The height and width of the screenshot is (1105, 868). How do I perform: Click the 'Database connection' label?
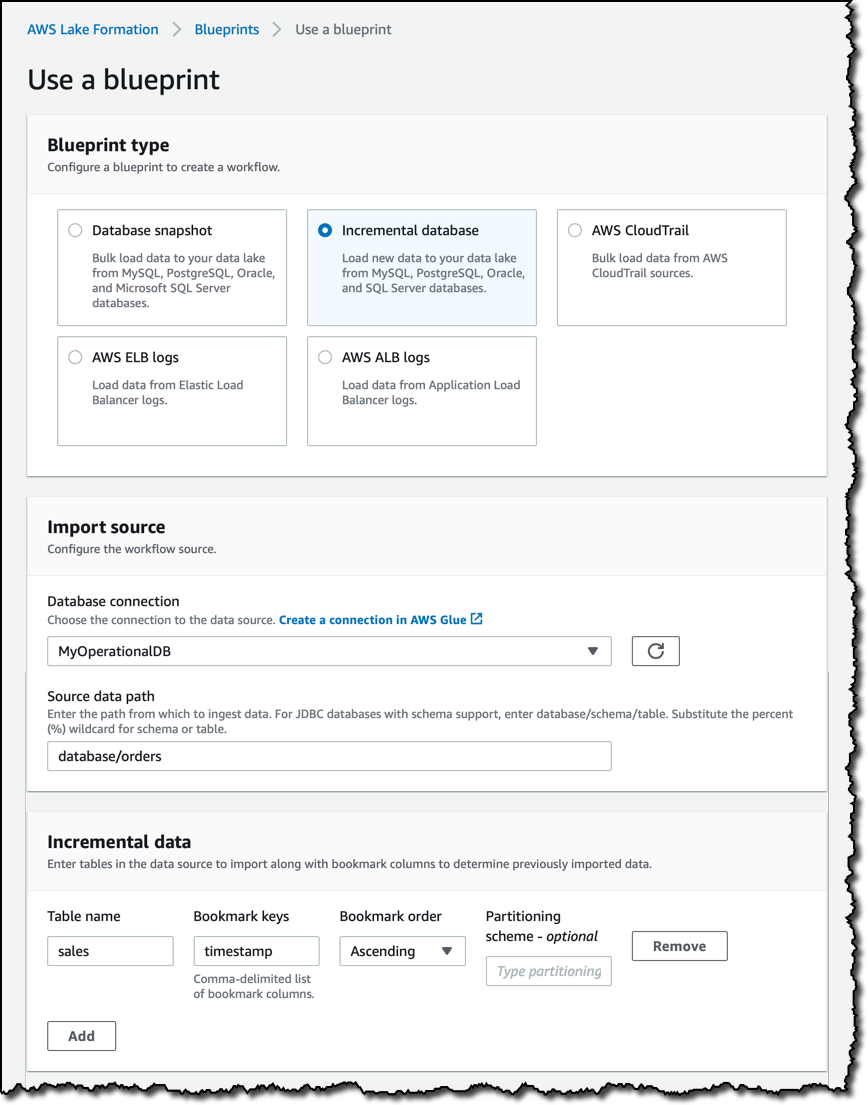pos(113,601)
